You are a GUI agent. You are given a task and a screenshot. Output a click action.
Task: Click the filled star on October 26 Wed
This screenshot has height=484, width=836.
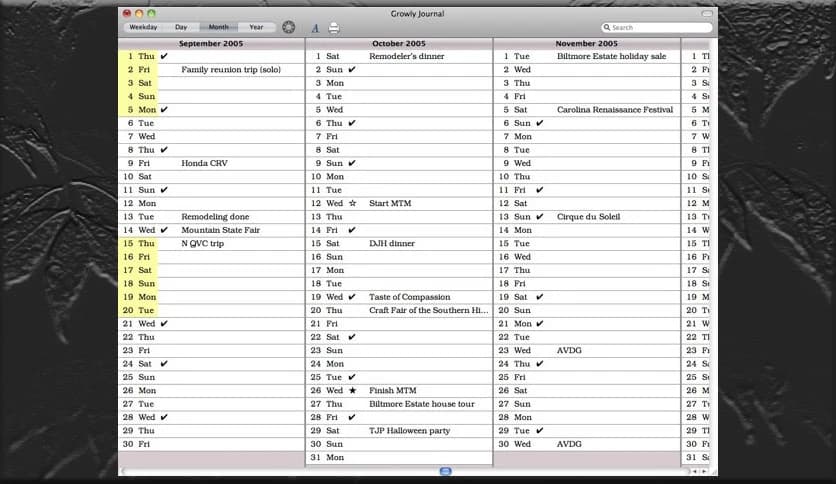tap(352, 390)
